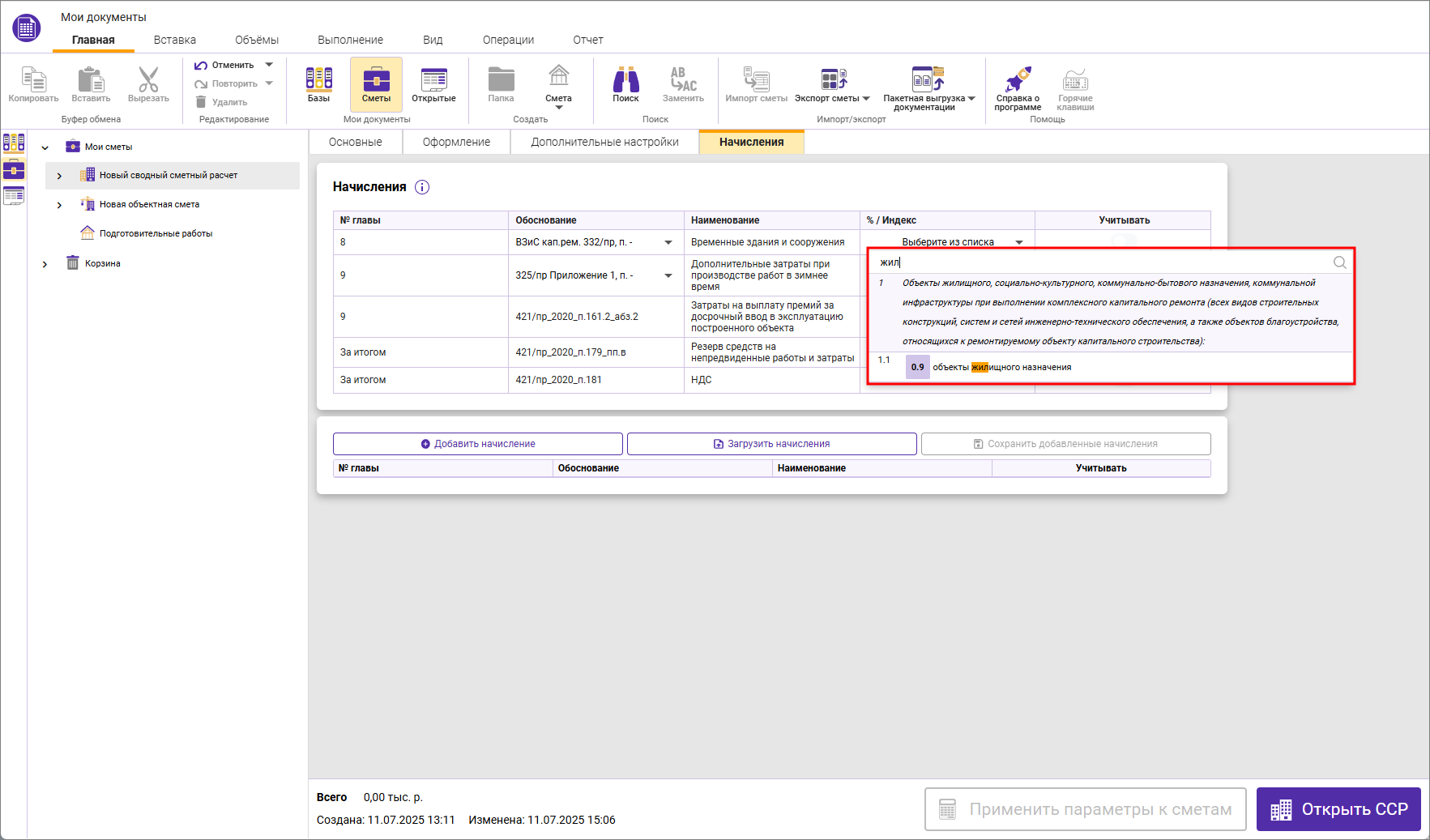Expand the Отменить undo dropdown arrow

pyautogui.click(x=269, y=65)
